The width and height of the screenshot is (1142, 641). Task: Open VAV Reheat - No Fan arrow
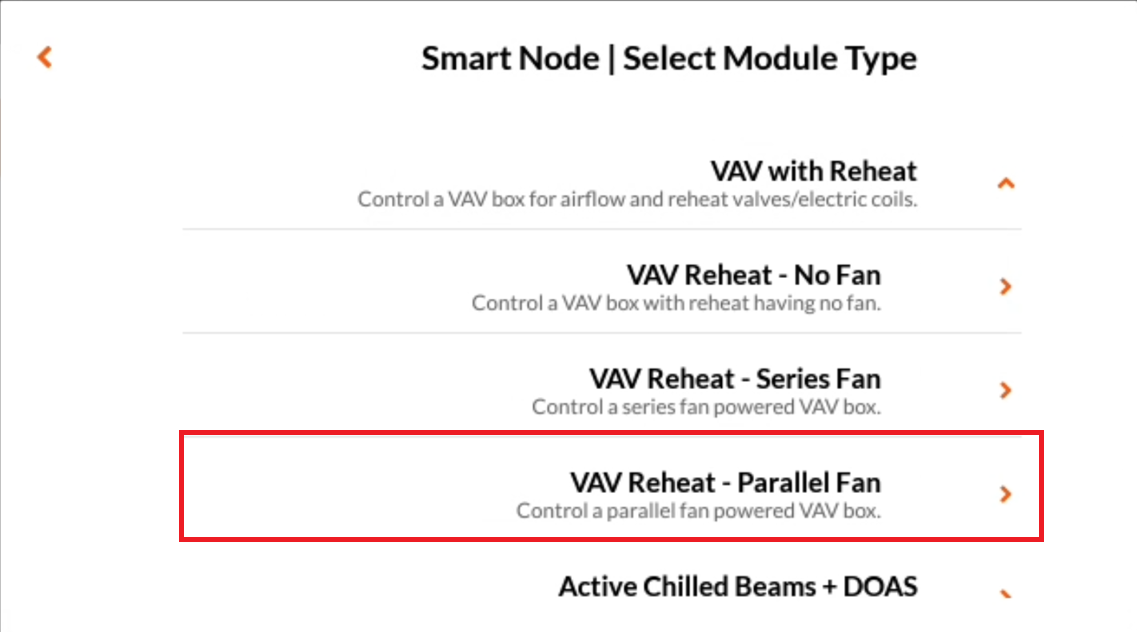click(x=1006, y=286)
